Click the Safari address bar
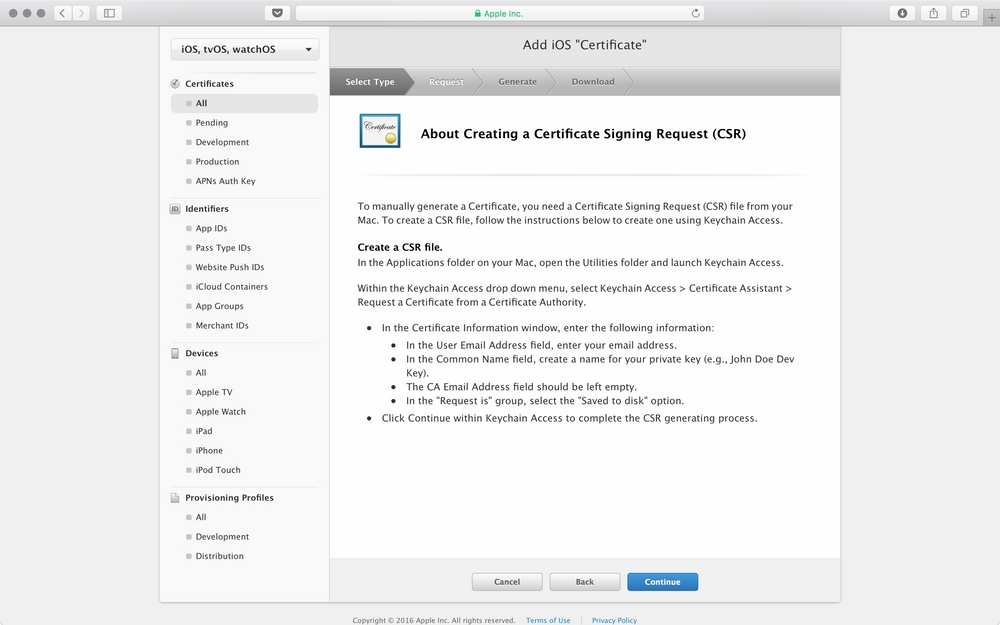The width and height of the screenshot is (1000, 625). (500, 13)
